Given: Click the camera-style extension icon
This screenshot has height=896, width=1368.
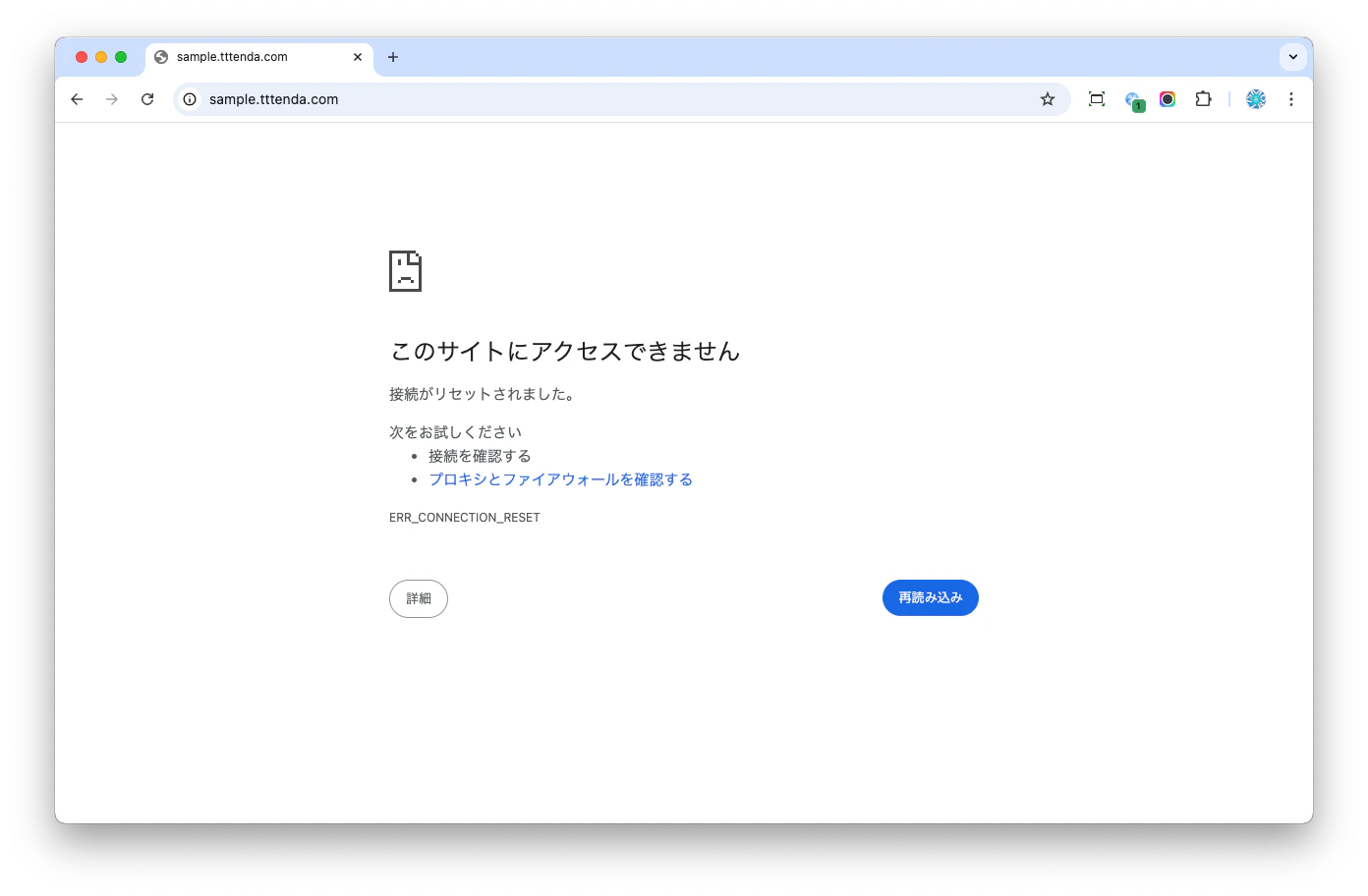Looking at the screenshot, I should tap(1167, 99).
